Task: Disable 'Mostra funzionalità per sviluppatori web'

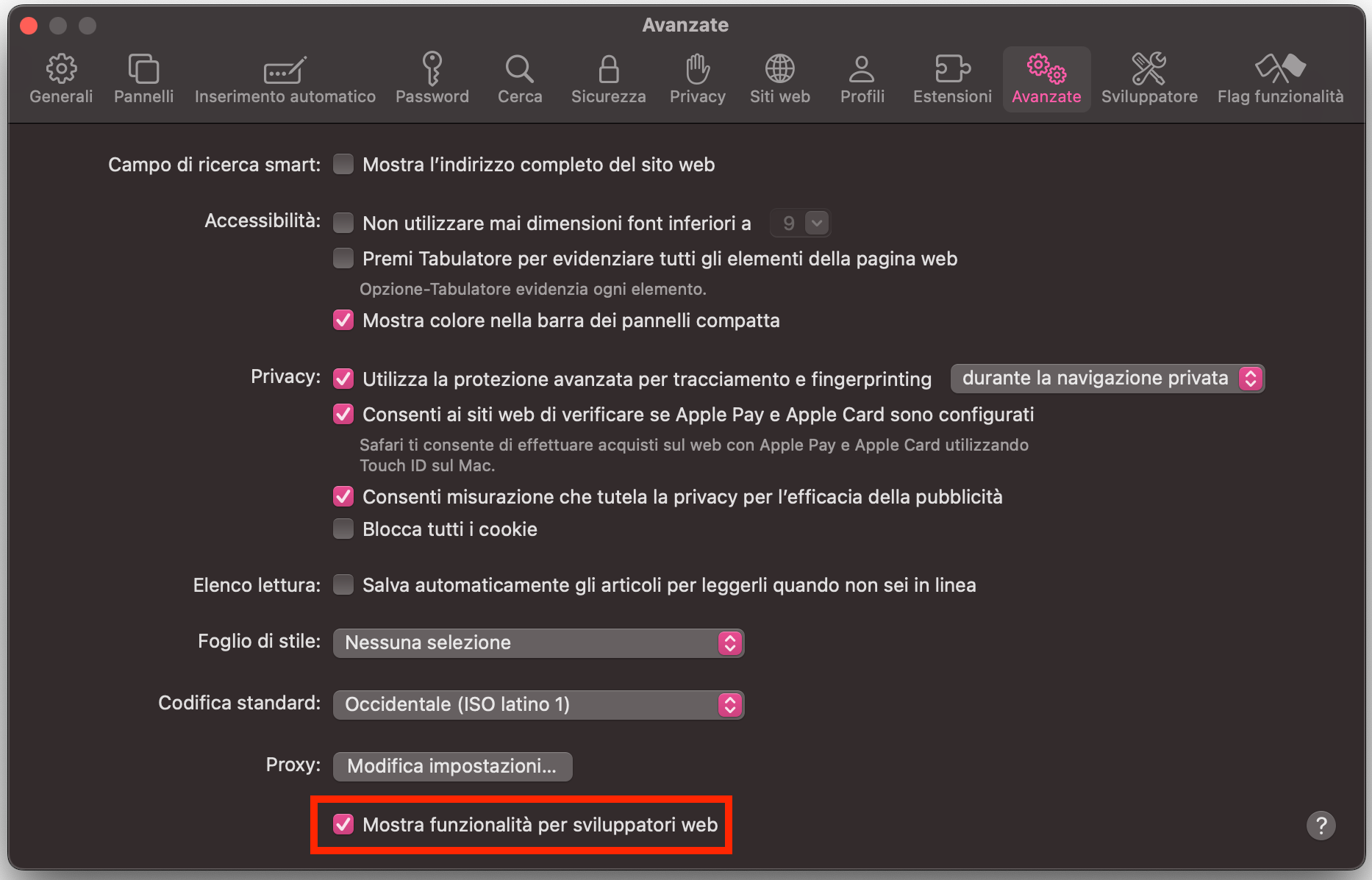Action: (343, 825)
